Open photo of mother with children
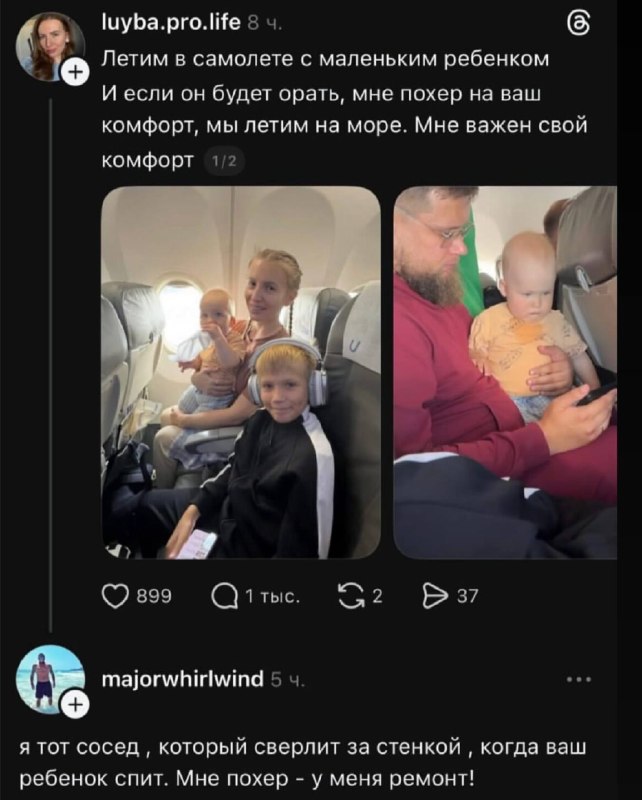The width and height of the screenshot is (642, 800). click(x=240, y=372)
